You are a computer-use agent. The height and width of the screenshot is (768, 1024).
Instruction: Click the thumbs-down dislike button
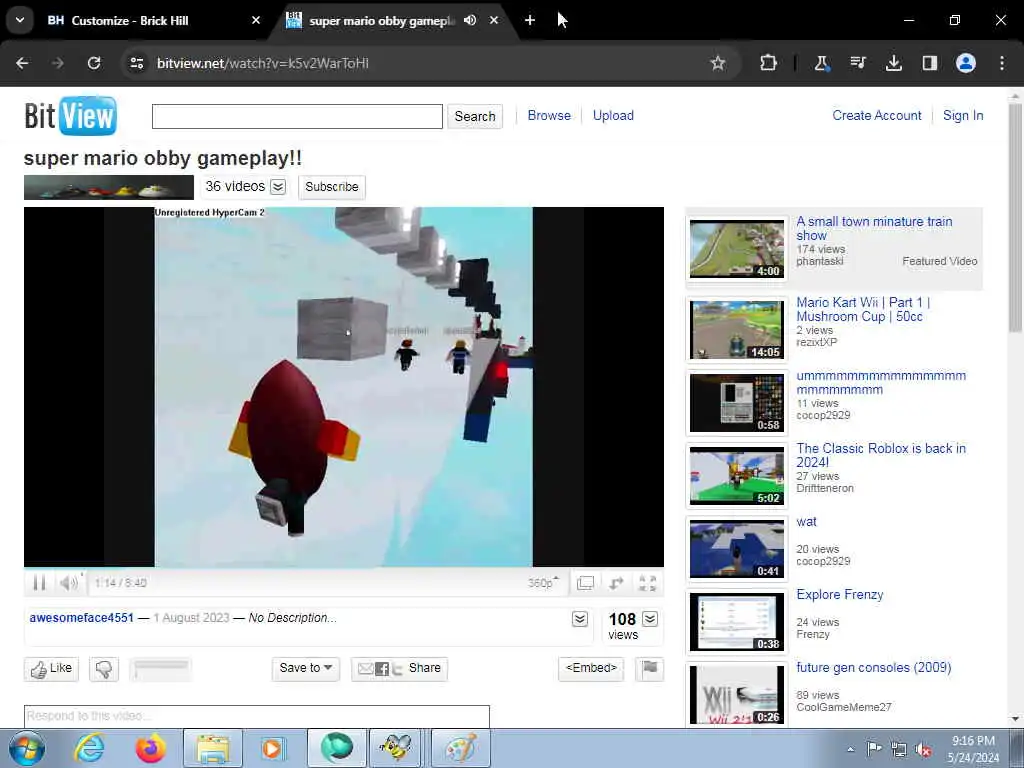pos(104,669)
